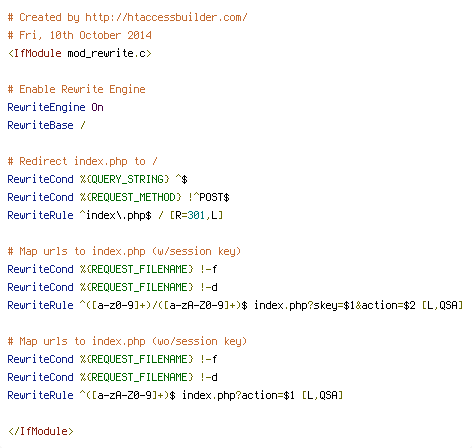
Task: Click the 'Fri, 10th October 2014' comment line
Action: click(x=80, y=35)
